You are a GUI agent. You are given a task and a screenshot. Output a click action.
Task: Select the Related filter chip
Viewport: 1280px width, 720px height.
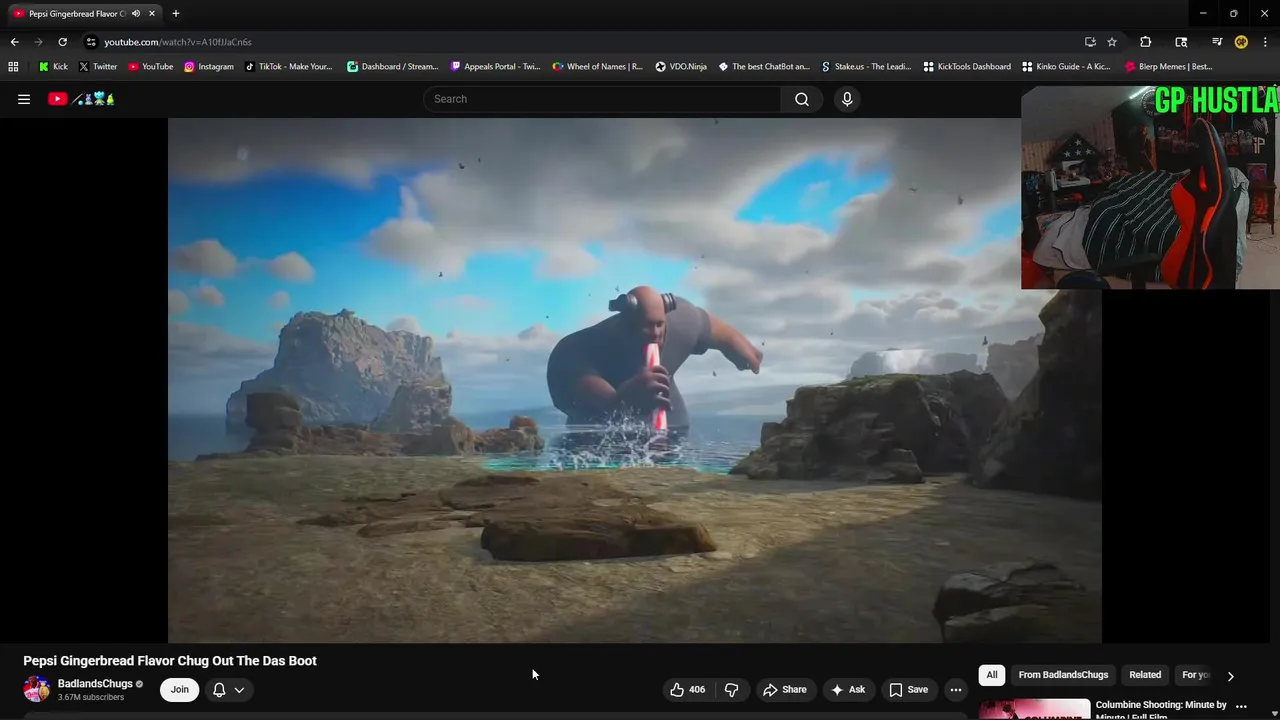tap(1145, 675)
